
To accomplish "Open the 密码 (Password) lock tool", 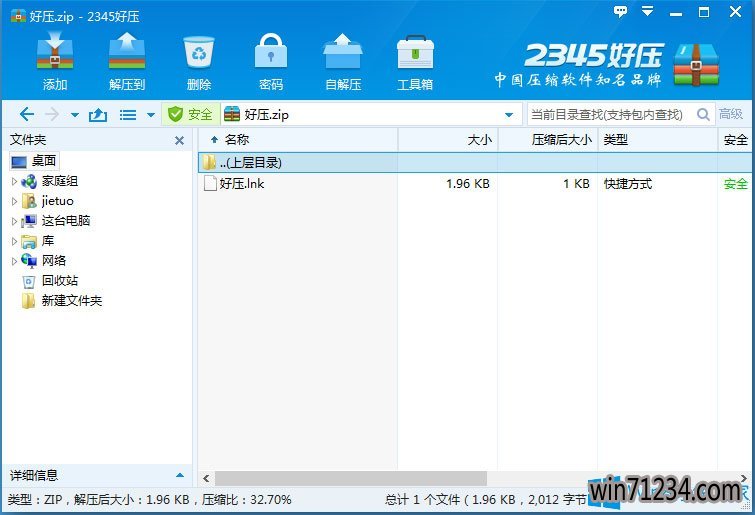I will point(271,51).
